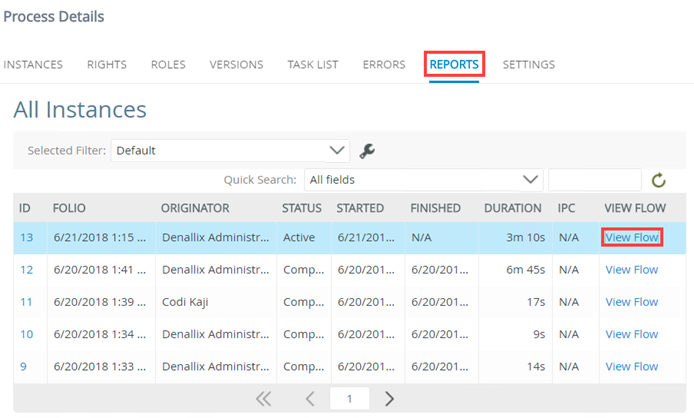
Task: Click the page number 1 box
Action: 350,399
